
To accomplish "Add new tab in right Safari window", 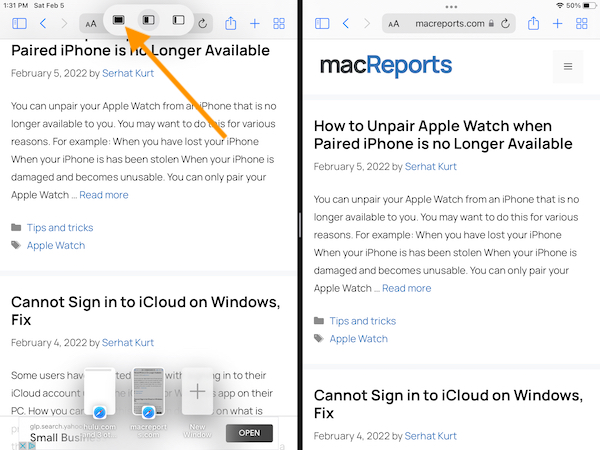I will [x=558, y=24].
